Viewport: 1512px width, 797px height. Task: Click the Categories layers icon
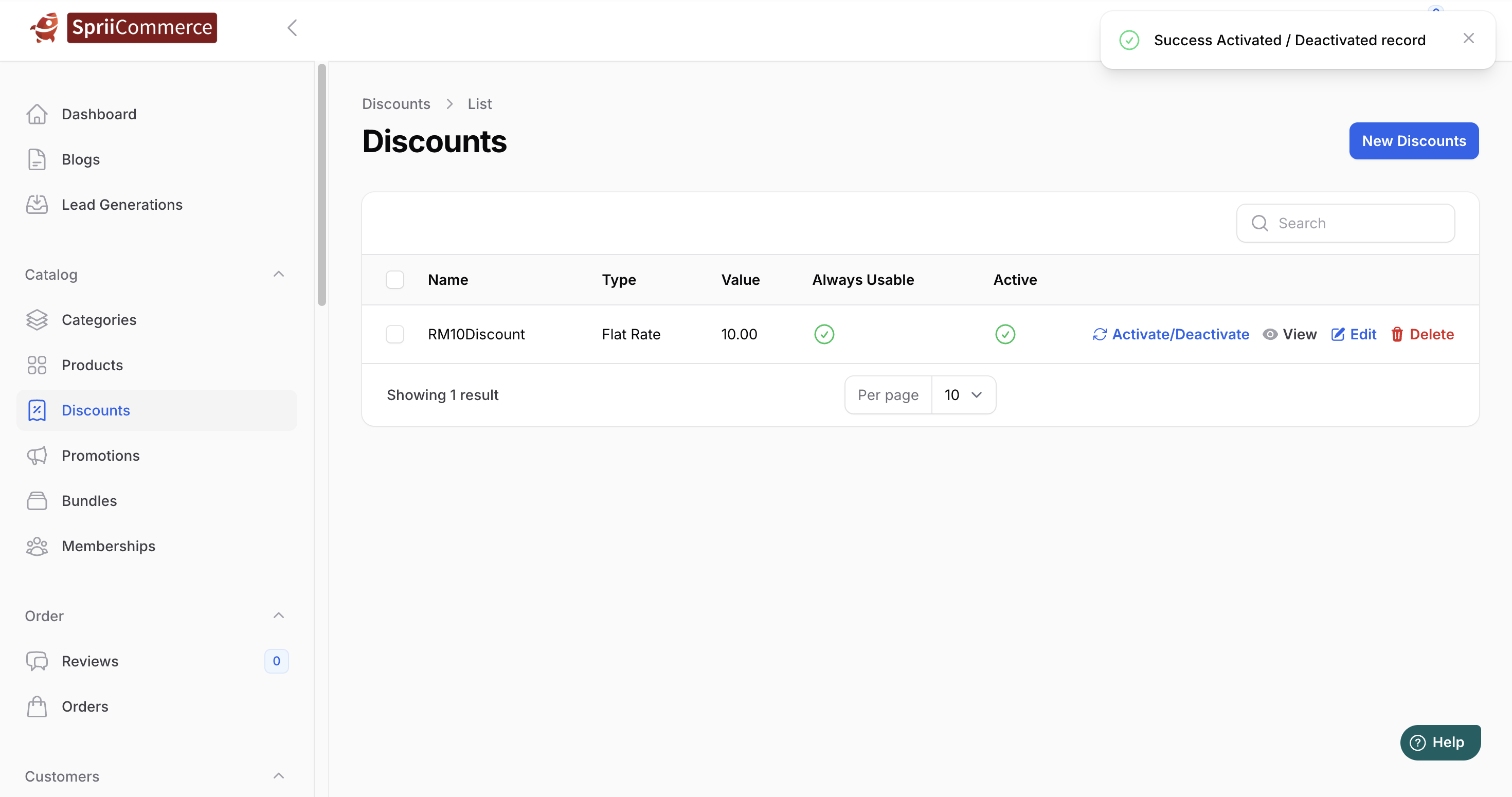(x=37, y=320)
